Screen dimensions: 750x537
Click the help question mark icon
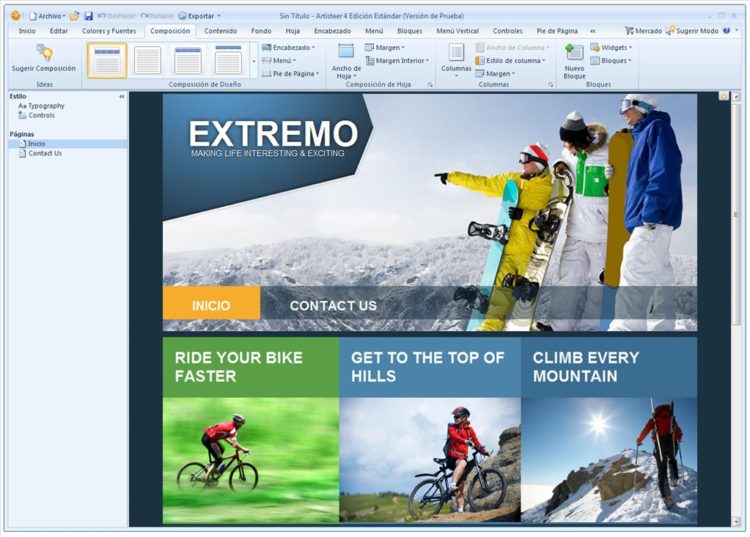(726, 31)
